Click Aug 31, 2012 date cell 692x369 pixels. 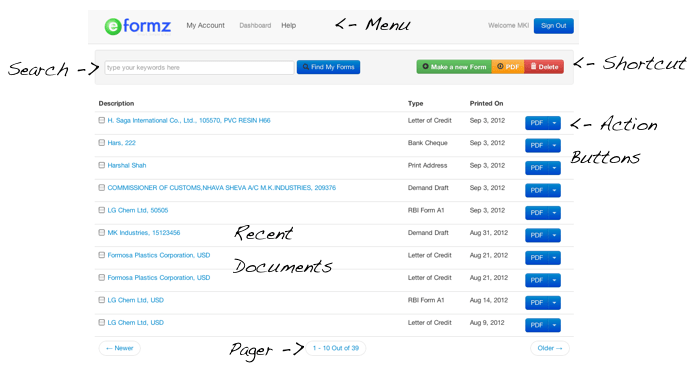pyautogui.click(x=489, y=233)
